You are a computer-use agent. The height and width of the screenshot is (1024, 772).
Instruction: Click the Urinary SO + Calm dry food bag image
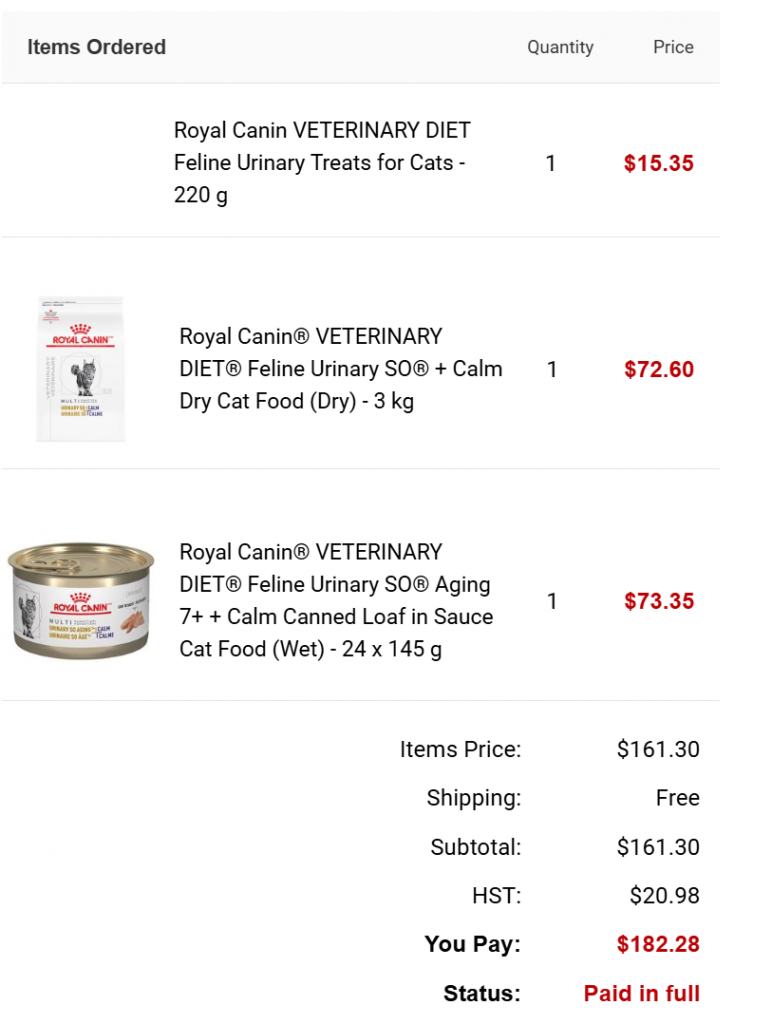(80, 369)
